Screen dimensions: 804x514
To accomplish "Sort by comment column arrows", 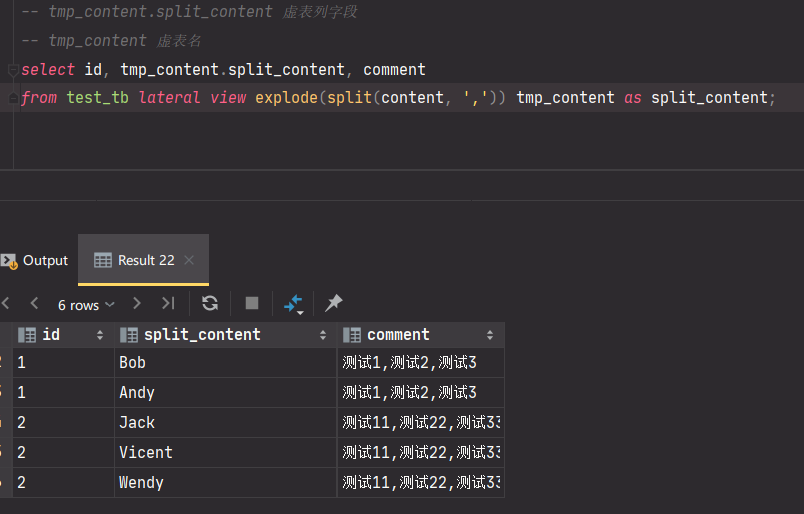I will point(490,335).
